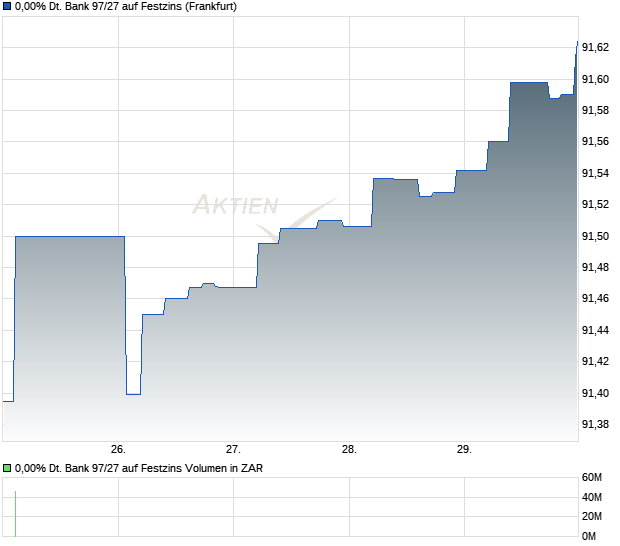This screenshot has height=546, width=620.
Task: Click the 91,38 price axis label
Action: pyautogui.click(x=595, y=424)
